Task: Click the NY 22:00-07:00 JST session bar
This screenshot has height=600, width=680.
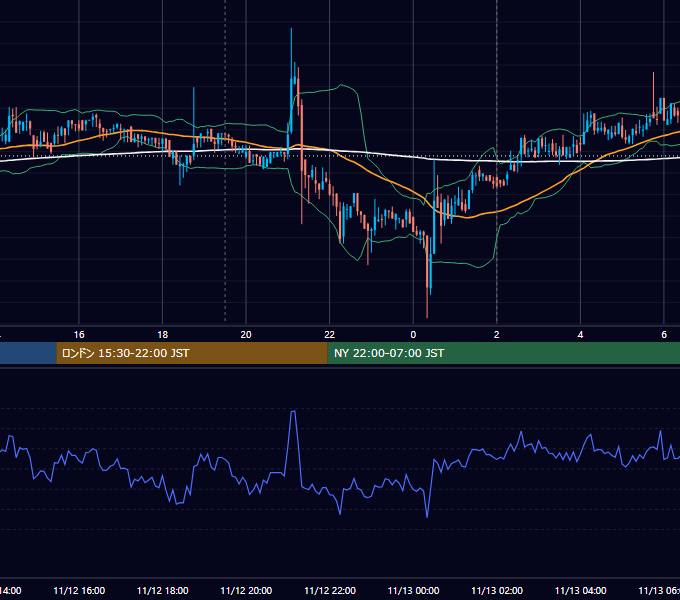Action: (x=503, y=353)
